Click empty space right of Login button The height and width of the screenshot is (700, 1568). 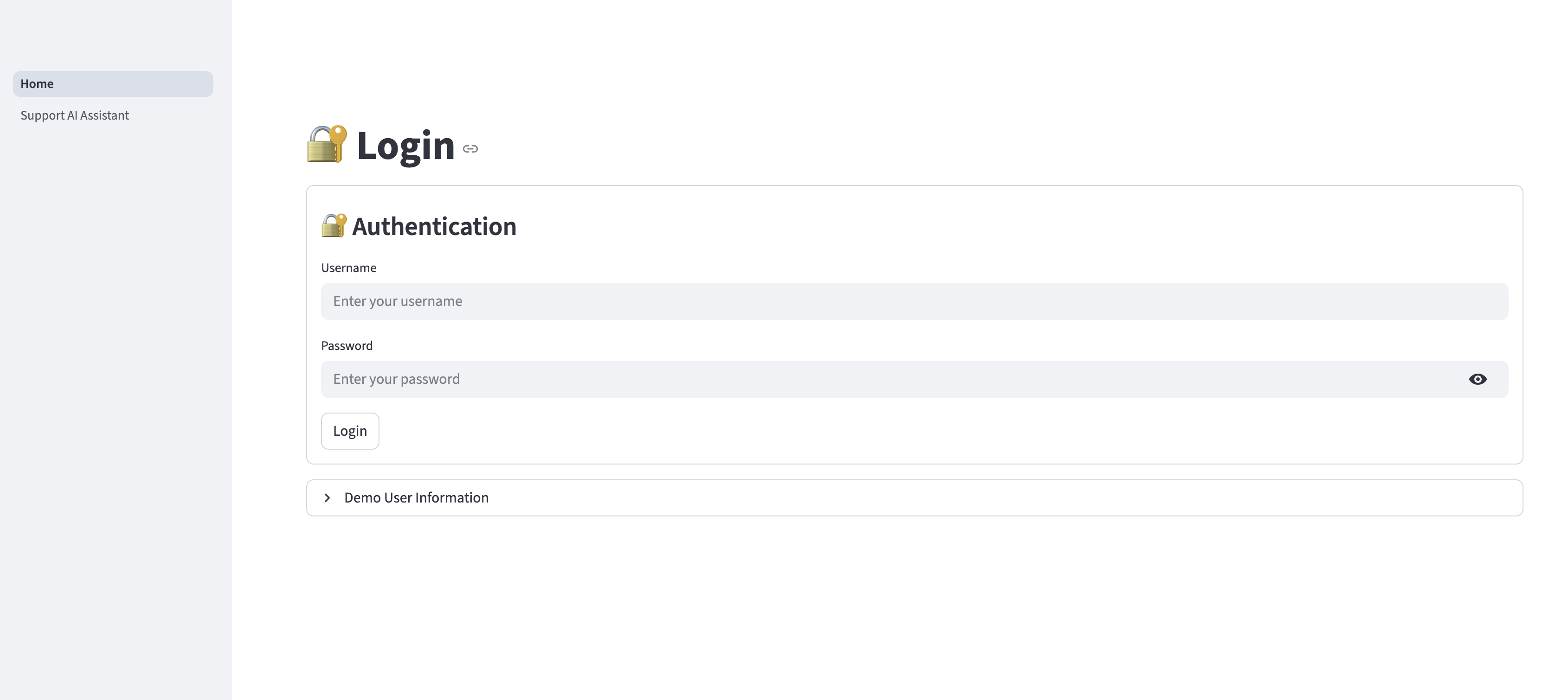[852, 431]
